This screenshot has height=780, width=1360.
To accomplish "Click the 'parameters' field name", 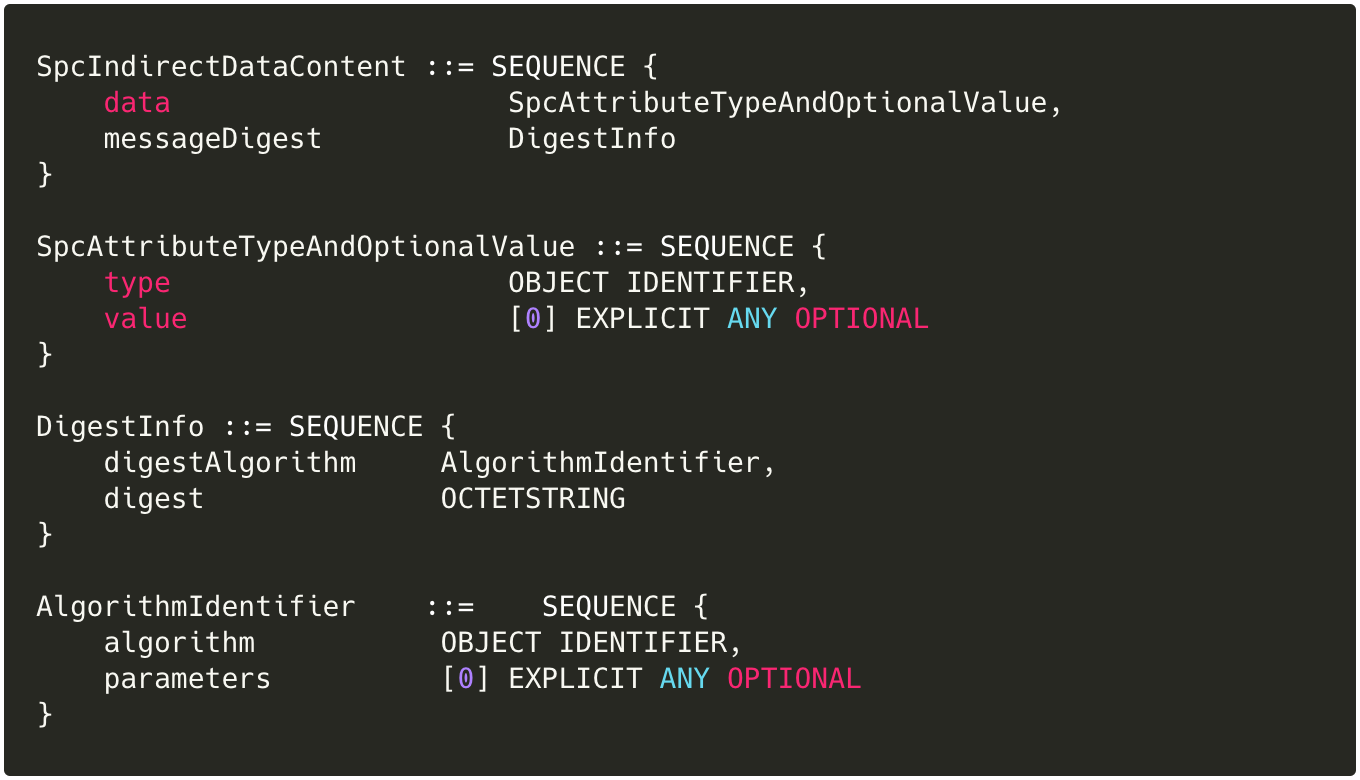I will (x=187, y=679).
